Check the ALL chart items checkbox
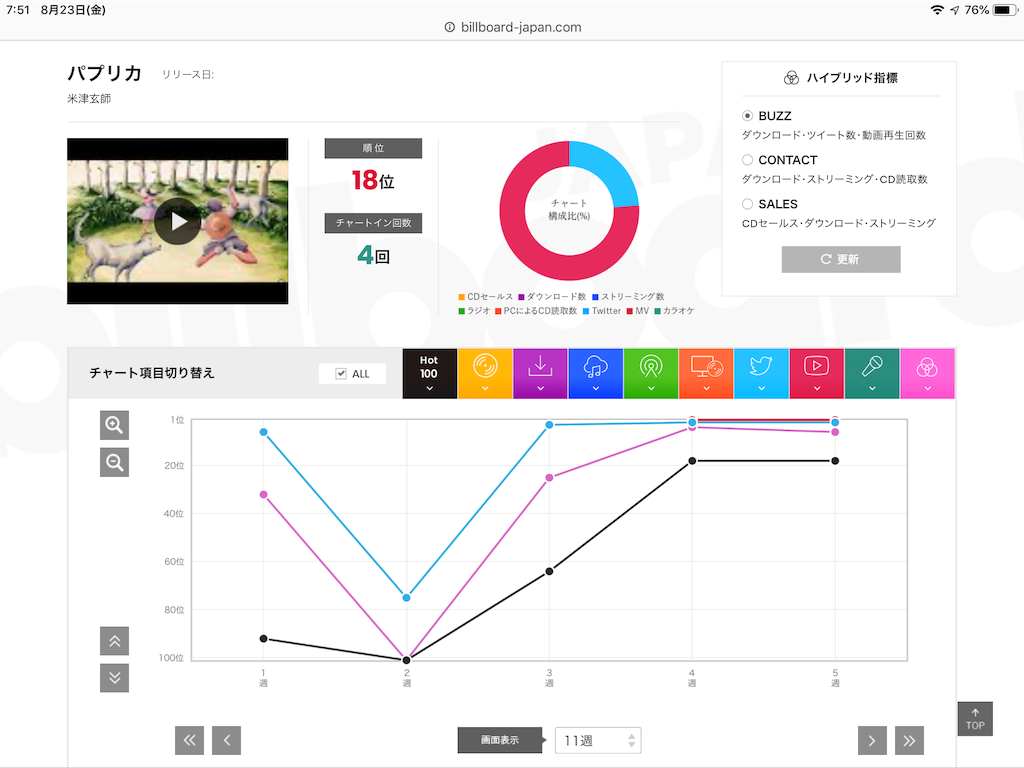The width and height of the screenshot is (1024, 768). 341,374
